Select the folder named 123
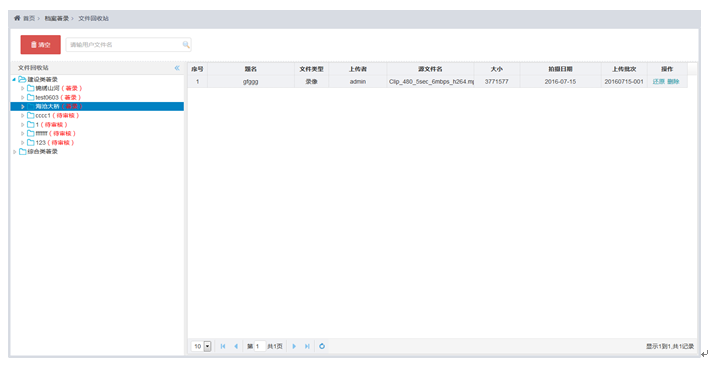Screen dimensions: 712x365 (41, 143)
